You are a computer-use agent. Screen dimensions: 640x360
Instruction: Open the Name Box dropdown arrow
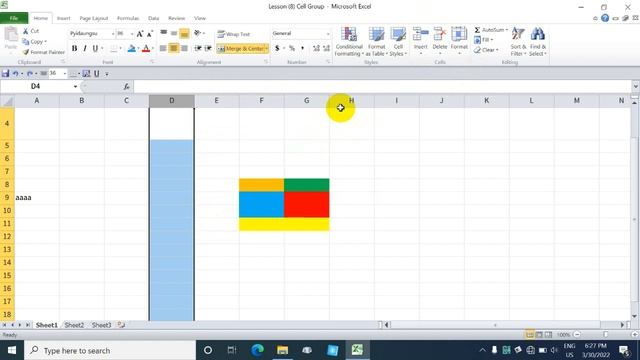click(x=75, y=87)
